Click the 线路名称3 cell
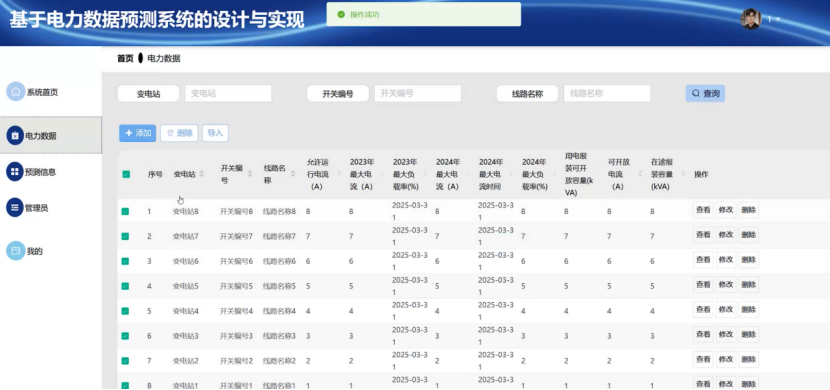 point(279,335)
